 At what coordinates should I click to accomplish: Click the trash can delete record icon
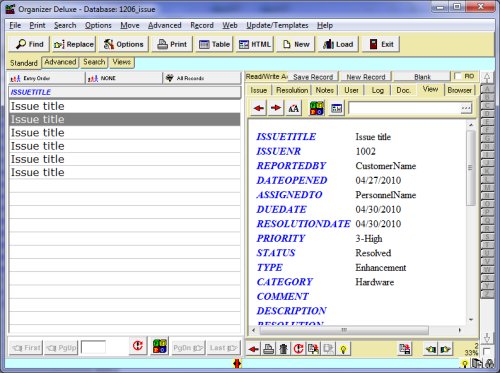click(283, 349)
